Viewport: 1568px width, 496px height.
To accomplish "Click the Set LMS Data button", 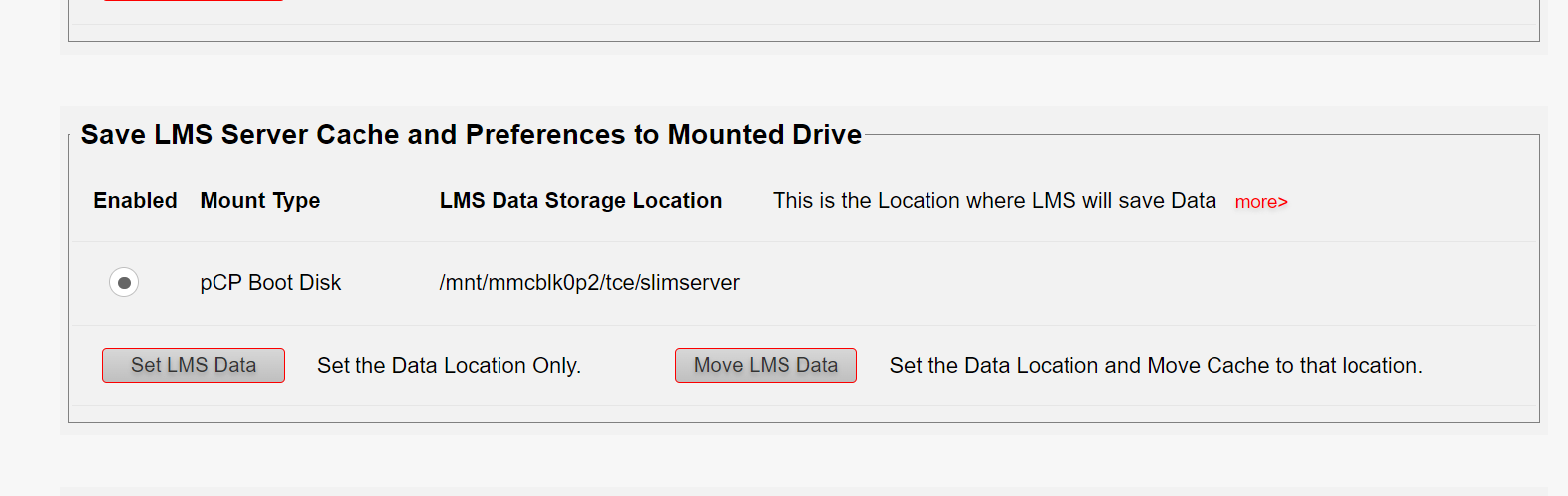I will (x=194, y=365).
